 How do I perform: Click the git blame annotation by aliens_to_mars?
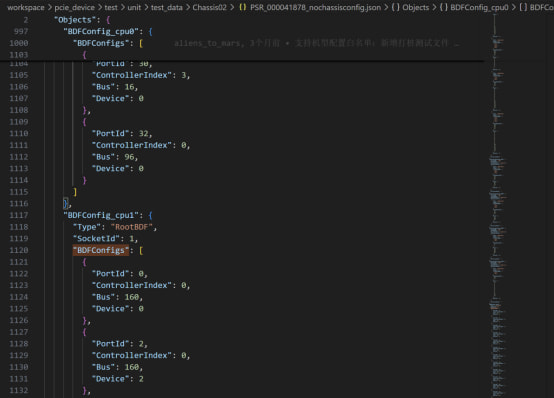pos(317,43)
